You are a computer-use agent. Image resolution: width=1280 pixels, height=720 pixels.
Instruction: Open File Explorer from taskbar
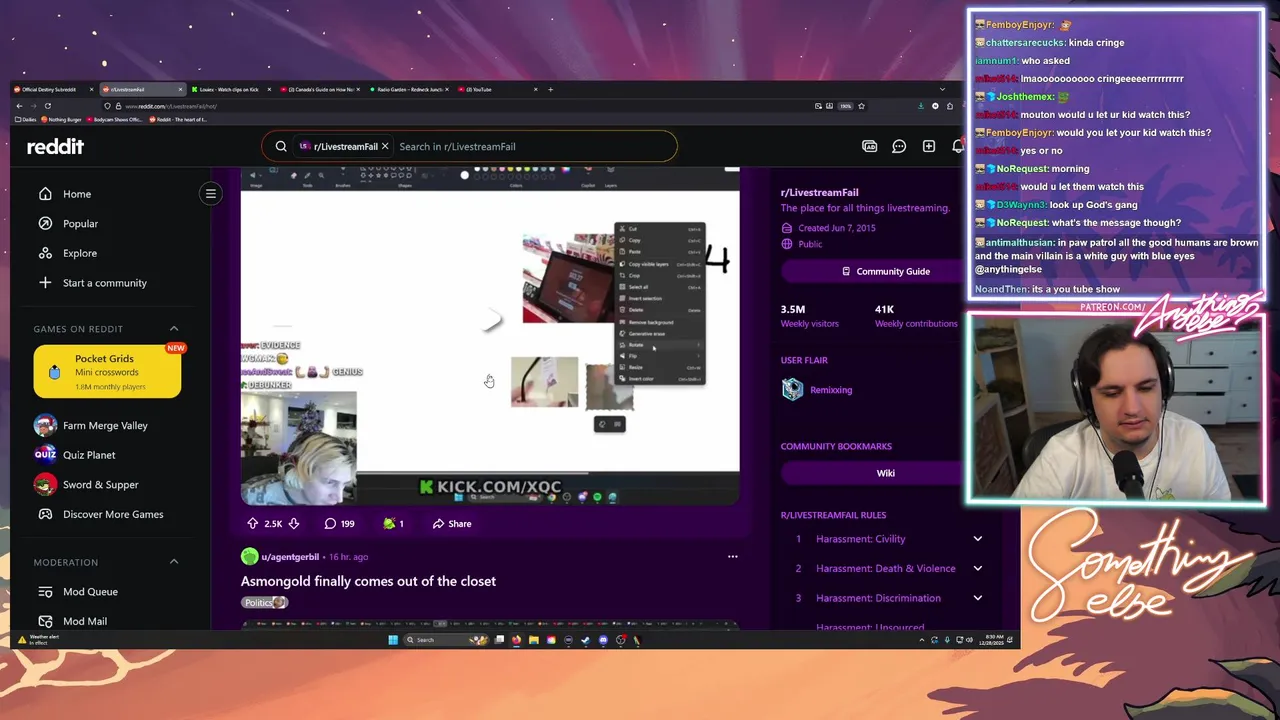click(534, 640)
